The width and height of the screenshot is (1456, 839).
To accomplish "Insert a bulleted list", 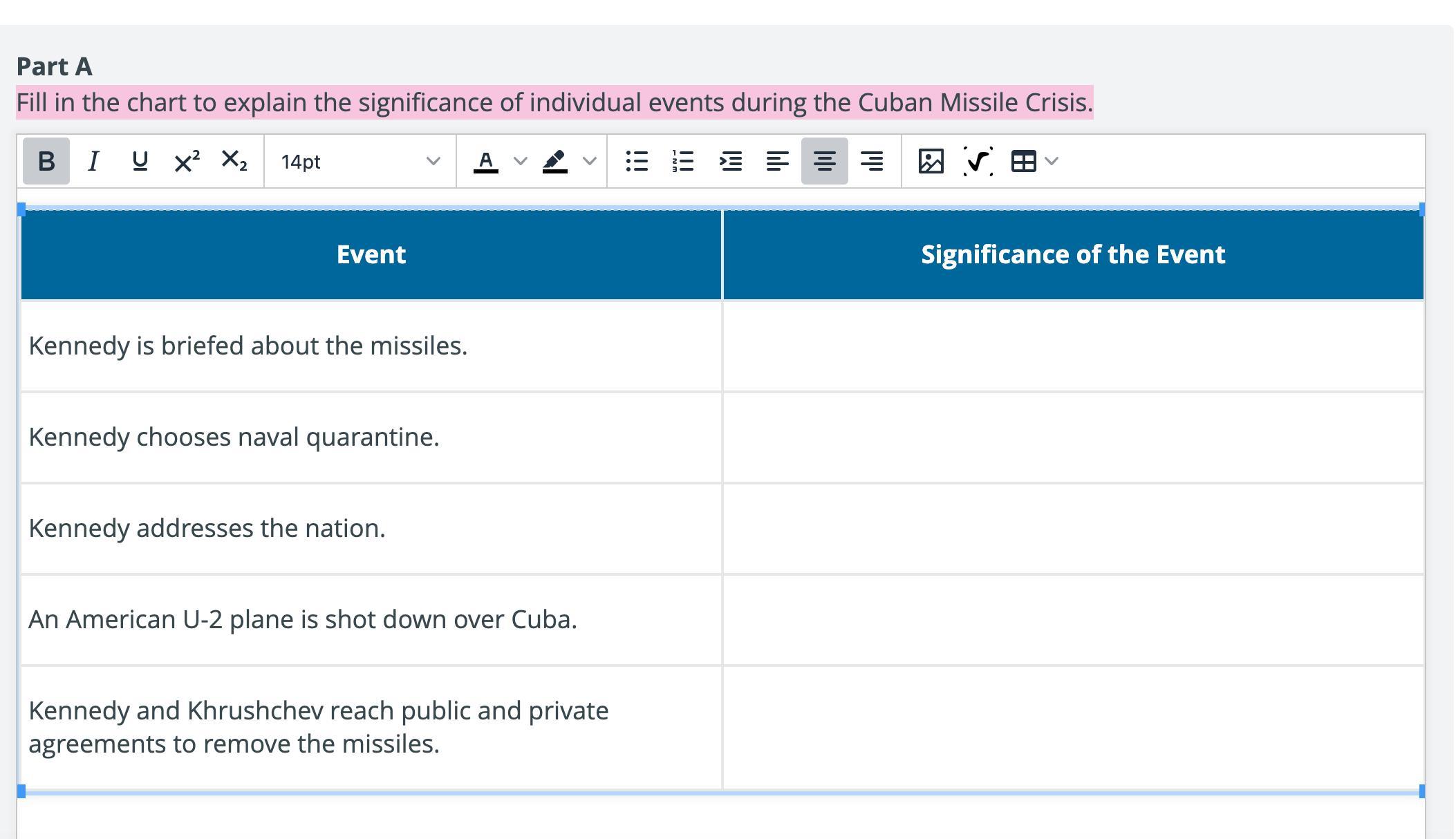I will pyautogui.click(x=637, y=161).
